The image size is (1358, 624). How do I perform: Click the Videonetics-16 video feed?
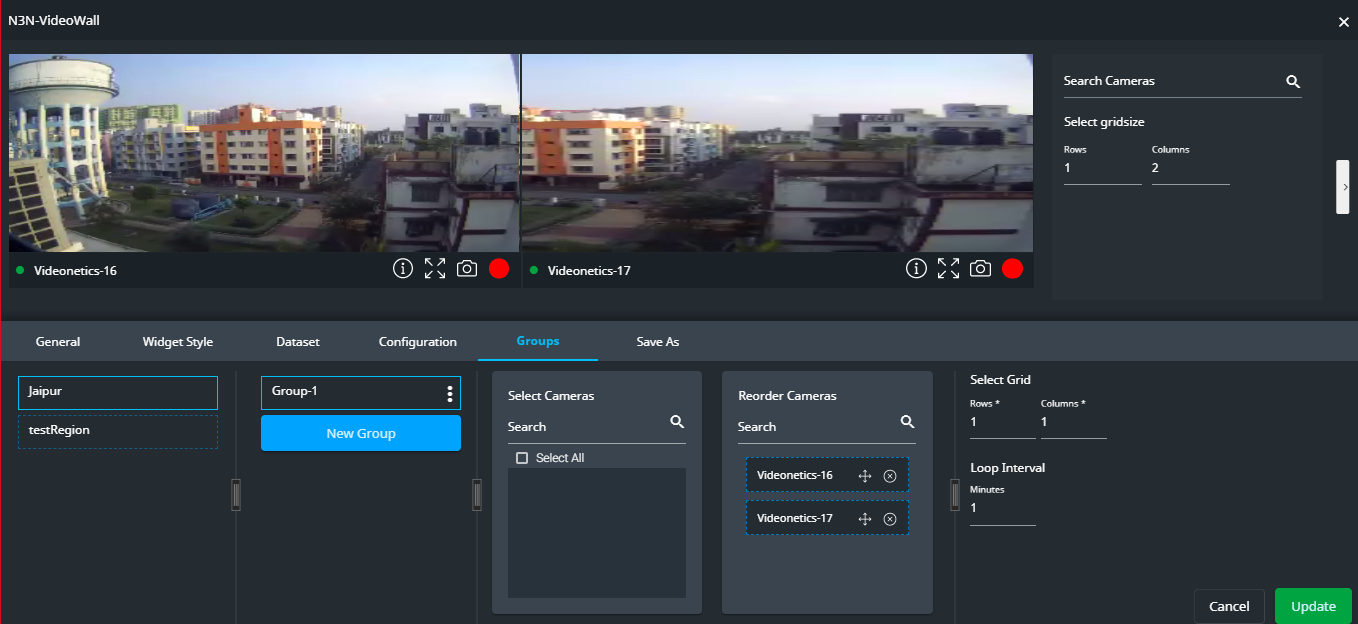[264, 153]
